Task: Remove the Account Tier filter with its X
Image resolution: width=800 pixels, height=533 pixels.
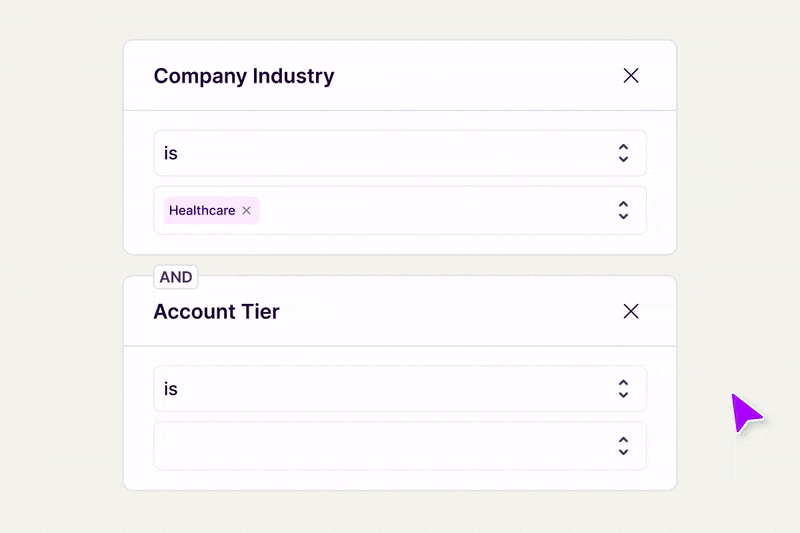Action: 631,312
